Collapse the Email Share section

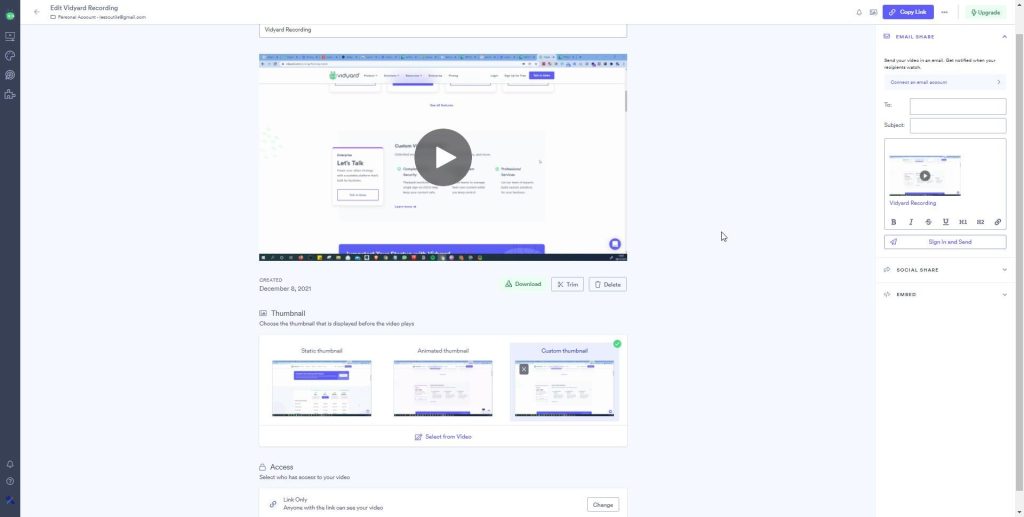click(x=1004, y=37)
